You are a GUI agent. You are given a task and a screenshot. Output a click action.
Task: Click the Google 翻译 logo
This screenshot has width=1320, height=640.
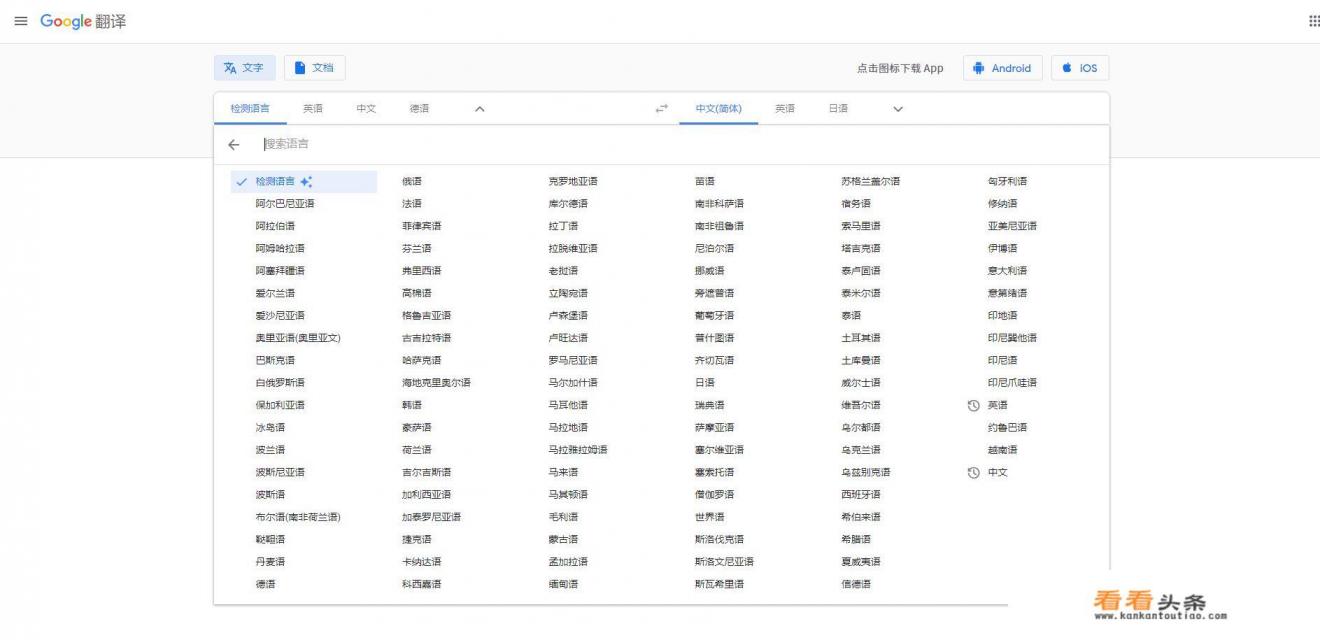pos(83,22)
